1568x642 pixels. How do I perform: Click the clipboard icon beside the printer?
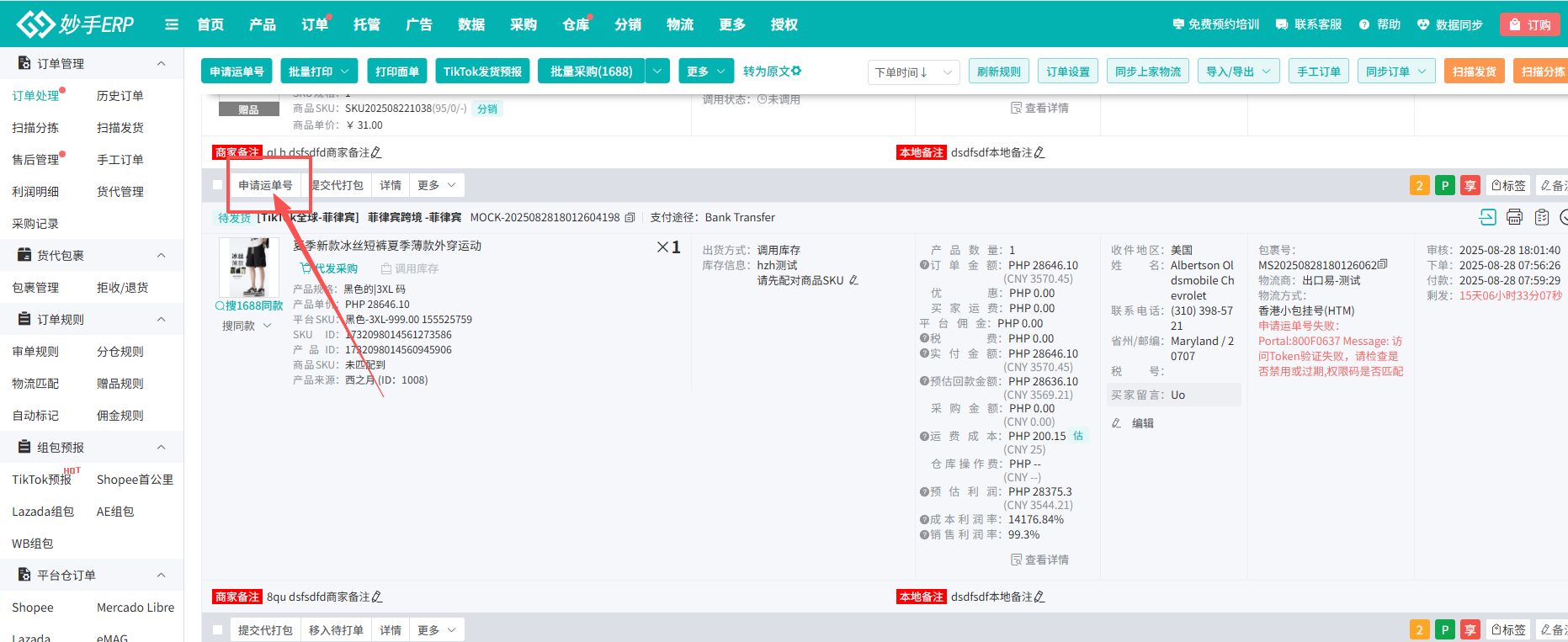point(1541,217)
